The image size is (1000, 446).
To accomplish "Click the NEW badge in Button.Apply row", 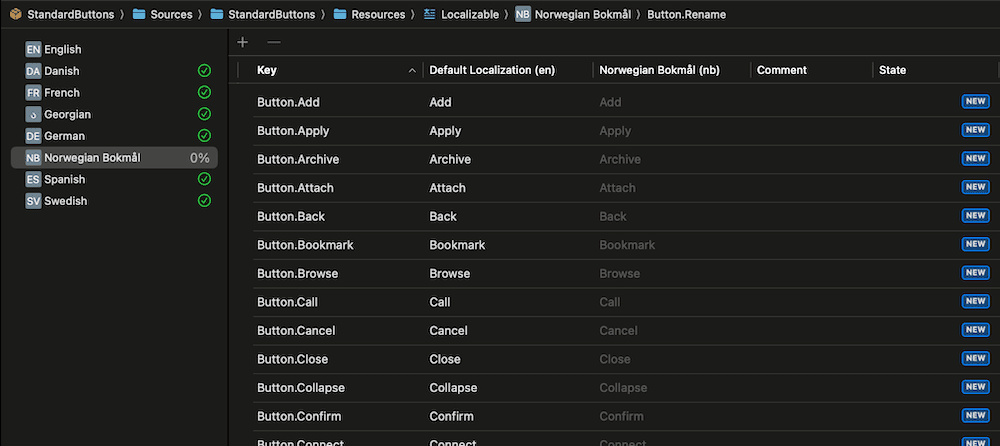I will (x=976, y=130).
